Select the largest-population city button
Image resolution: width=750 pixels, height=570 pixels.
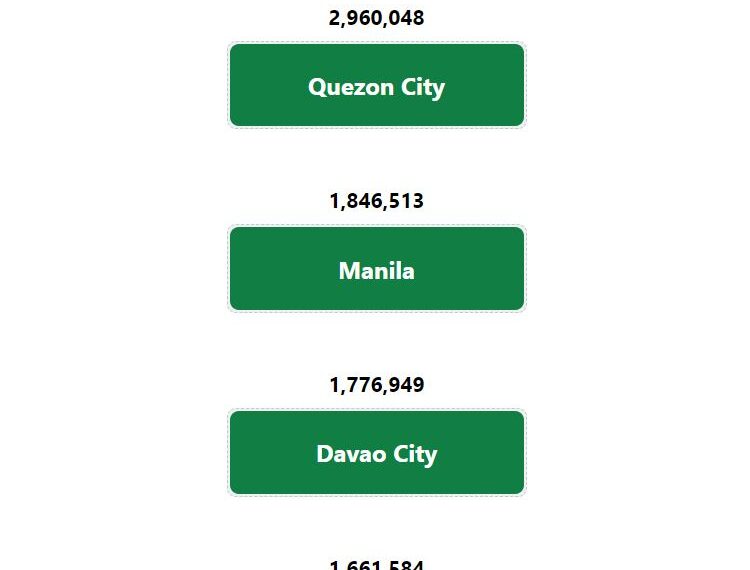[x=377, y=85]
